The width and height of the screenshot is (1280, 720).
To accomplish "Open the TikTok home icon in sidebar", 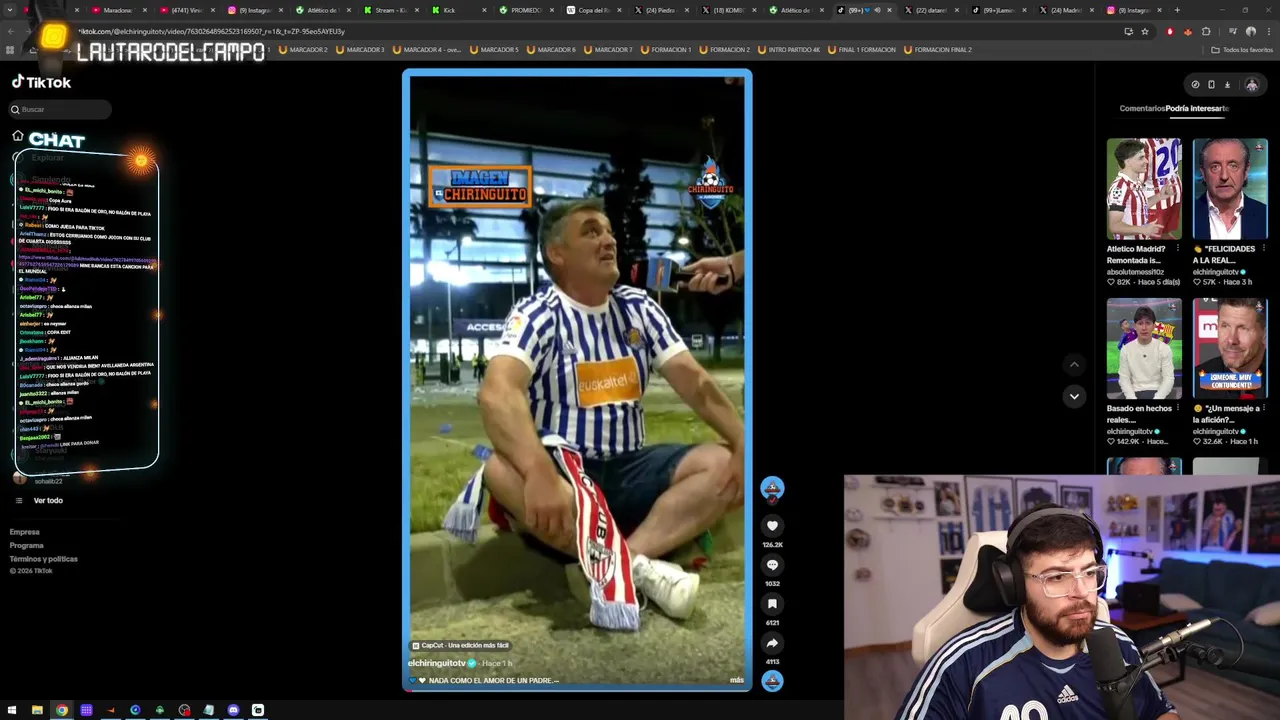I will [18, 136].
